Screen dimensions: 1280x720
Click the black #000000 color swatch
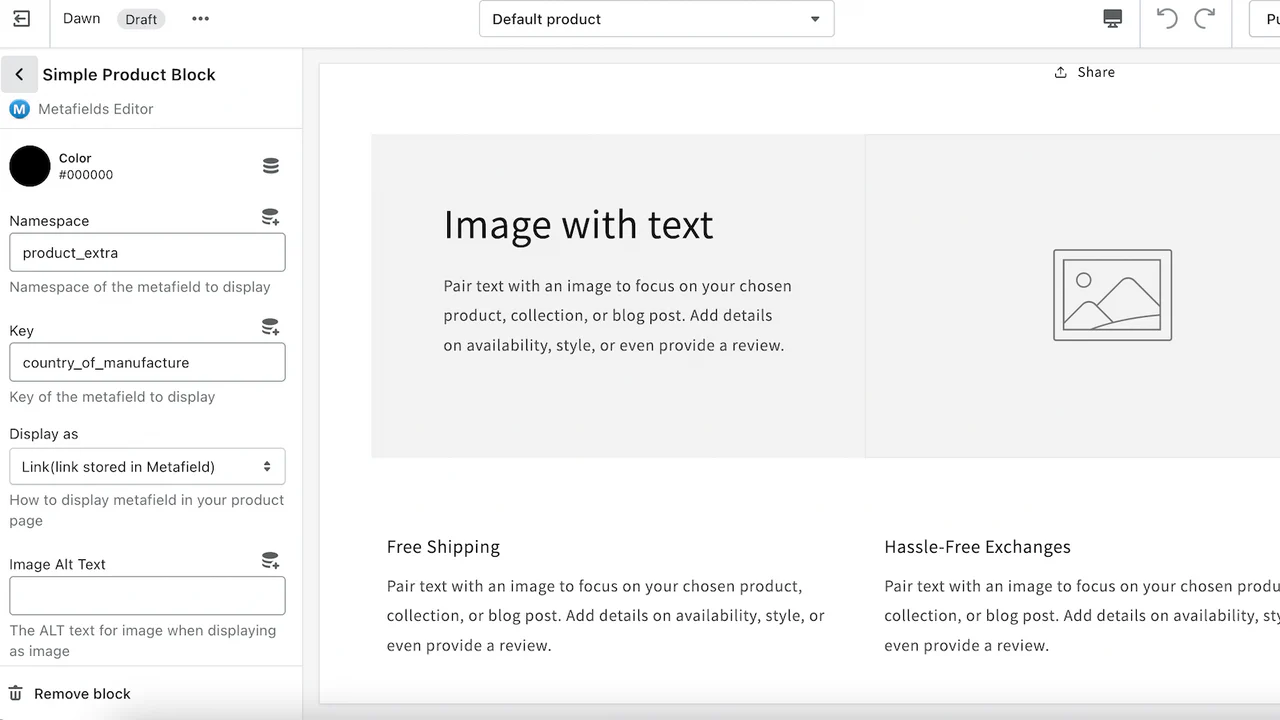30,166
